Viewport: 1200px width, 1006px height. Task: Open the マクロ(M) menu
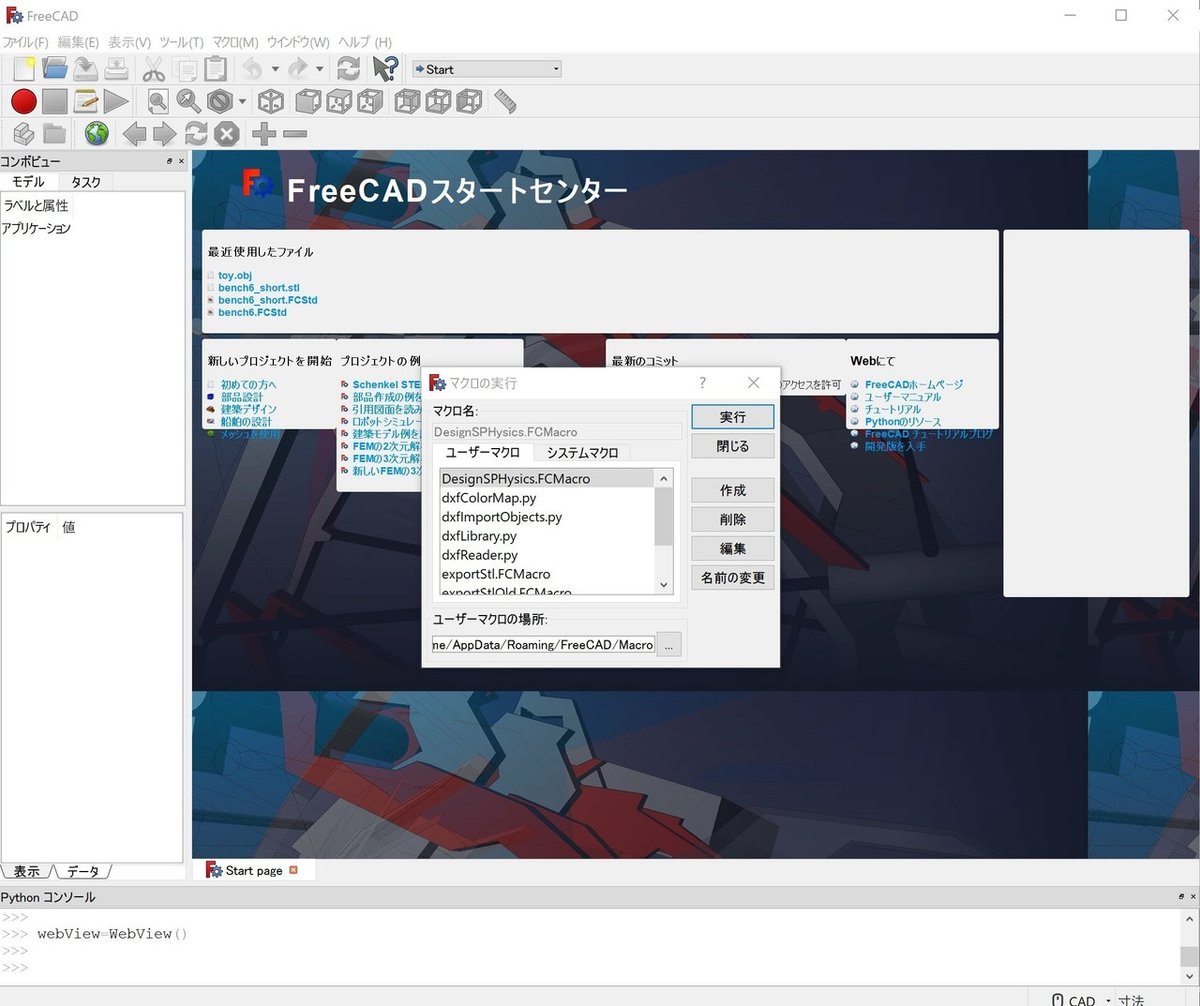(x=235, y=42)
